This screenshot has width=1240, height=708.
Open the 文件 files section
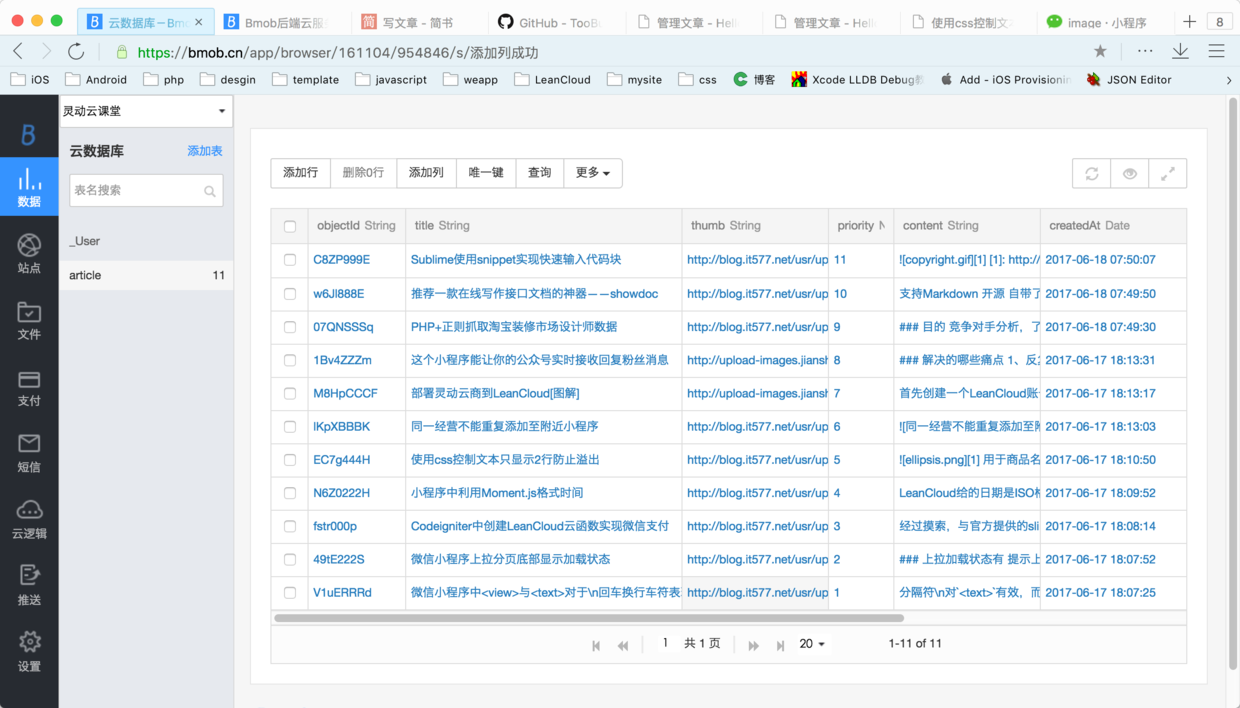click(29, 320)
